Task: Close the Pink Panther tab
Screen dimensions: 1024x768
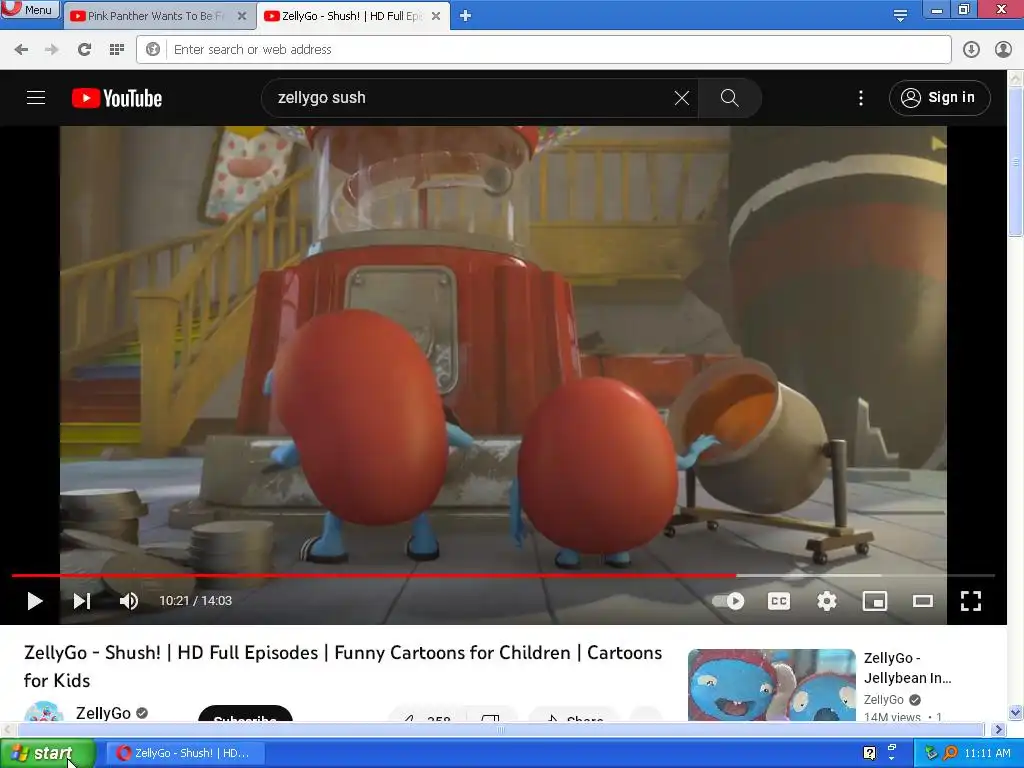Action: click(x=242, y=16)
